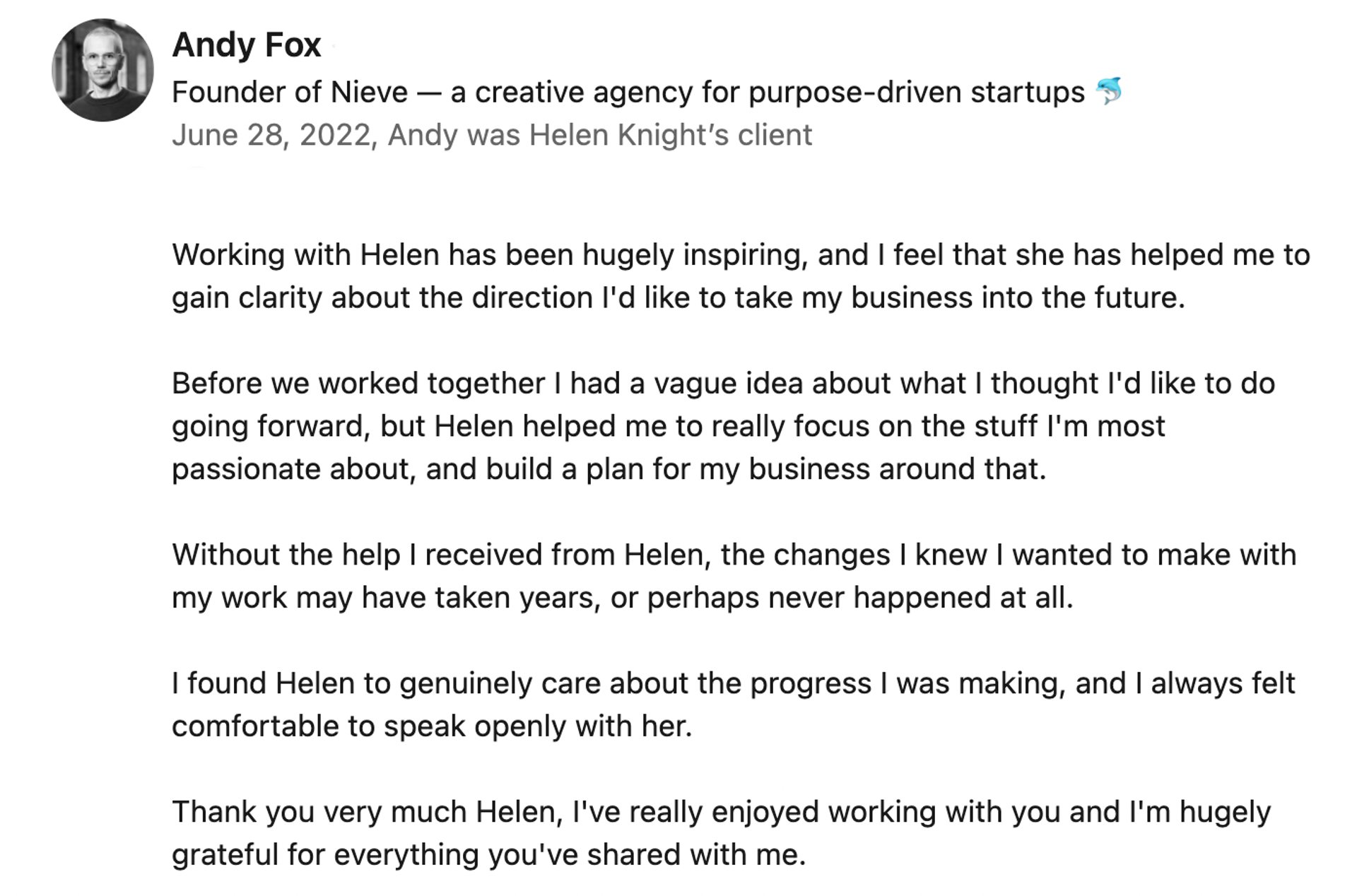
Task: Click the line starting Working with Helen
Action: point(741,255)
